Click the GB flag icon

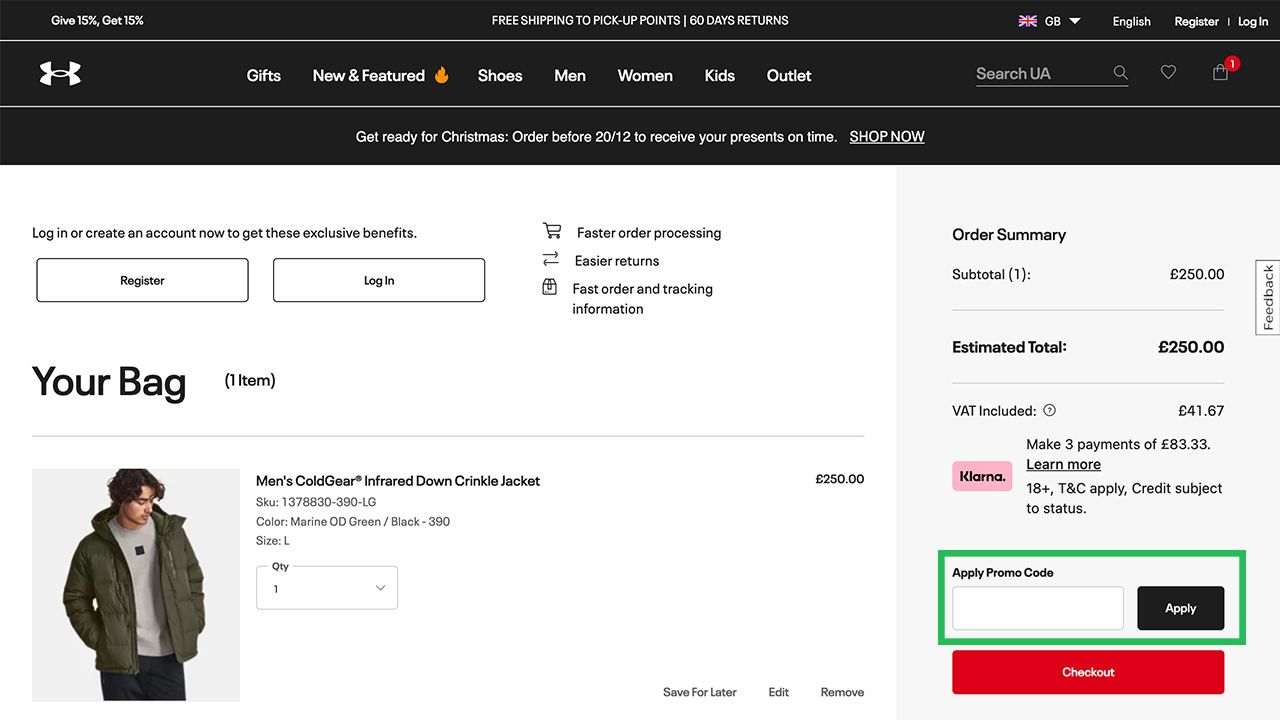pyautogui.click(x=1027, y=21)
